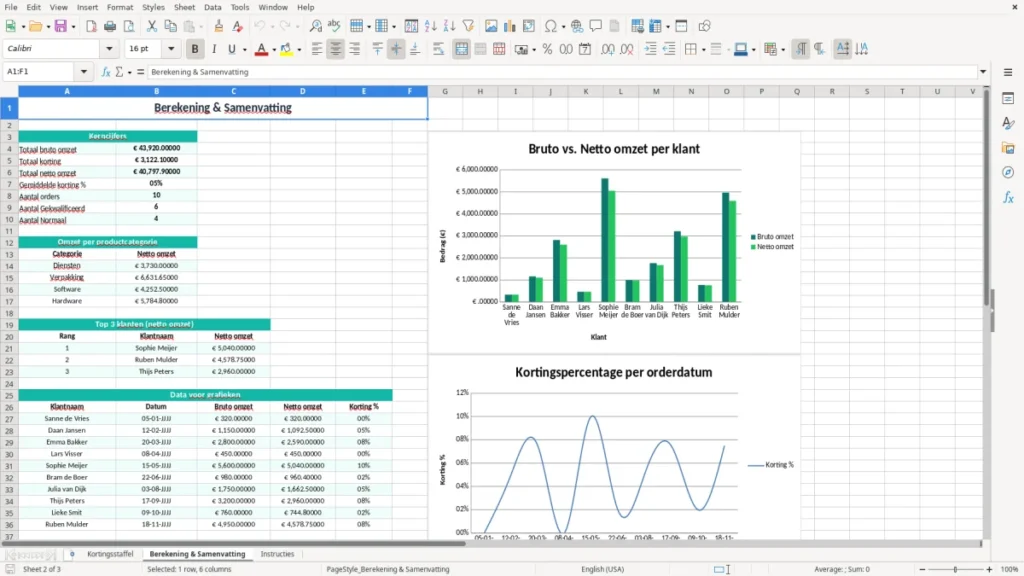
Task: Open the Select Function (Sum) dropdown arrow
Action: click(129, 72)
